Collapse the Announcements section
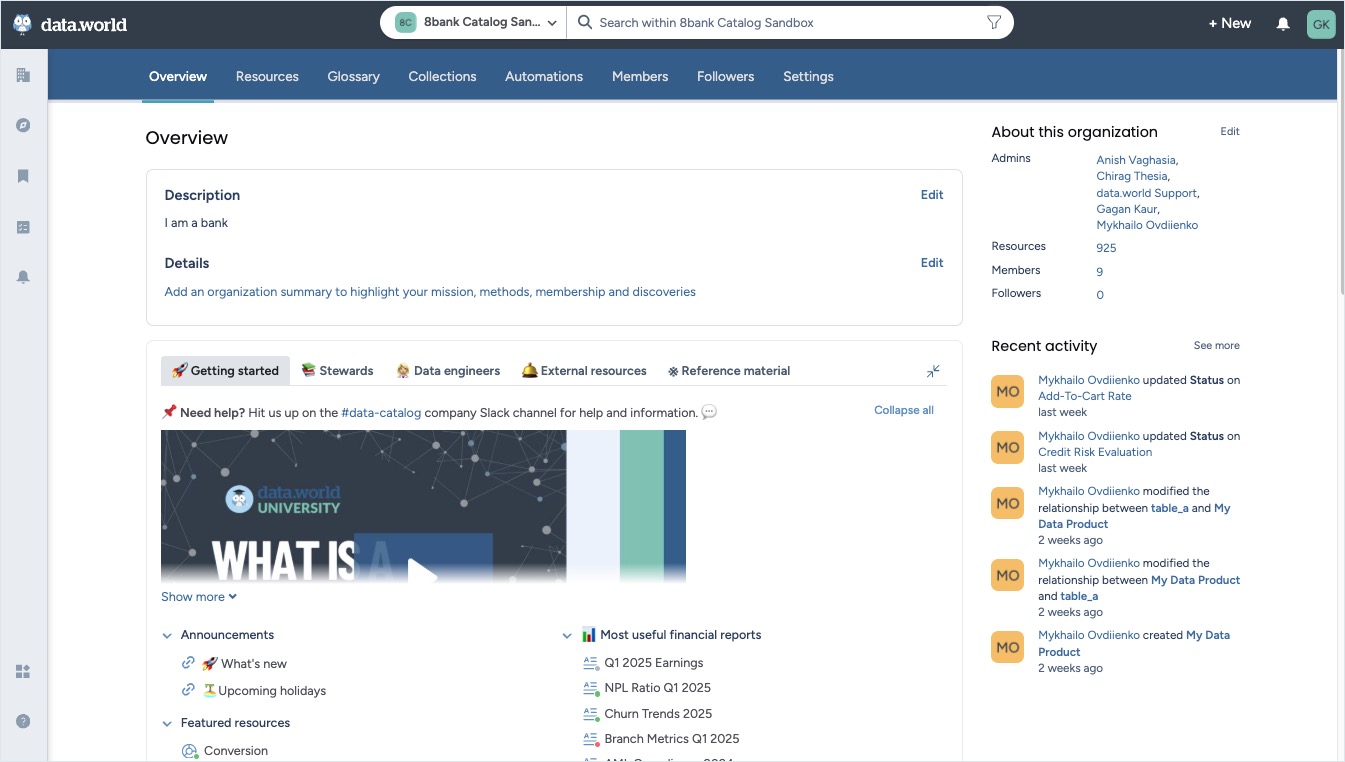 point(166,635)
